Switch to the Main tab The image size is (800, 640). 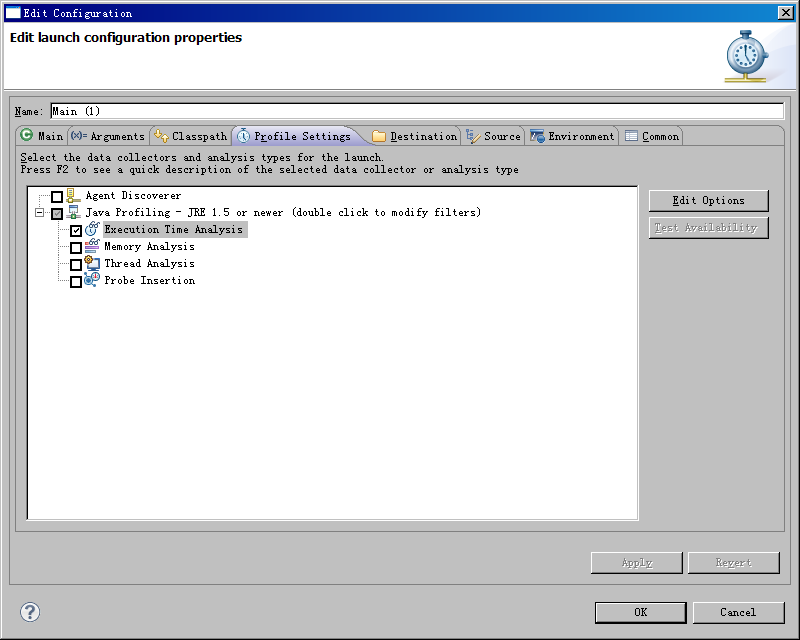[42, 136]
